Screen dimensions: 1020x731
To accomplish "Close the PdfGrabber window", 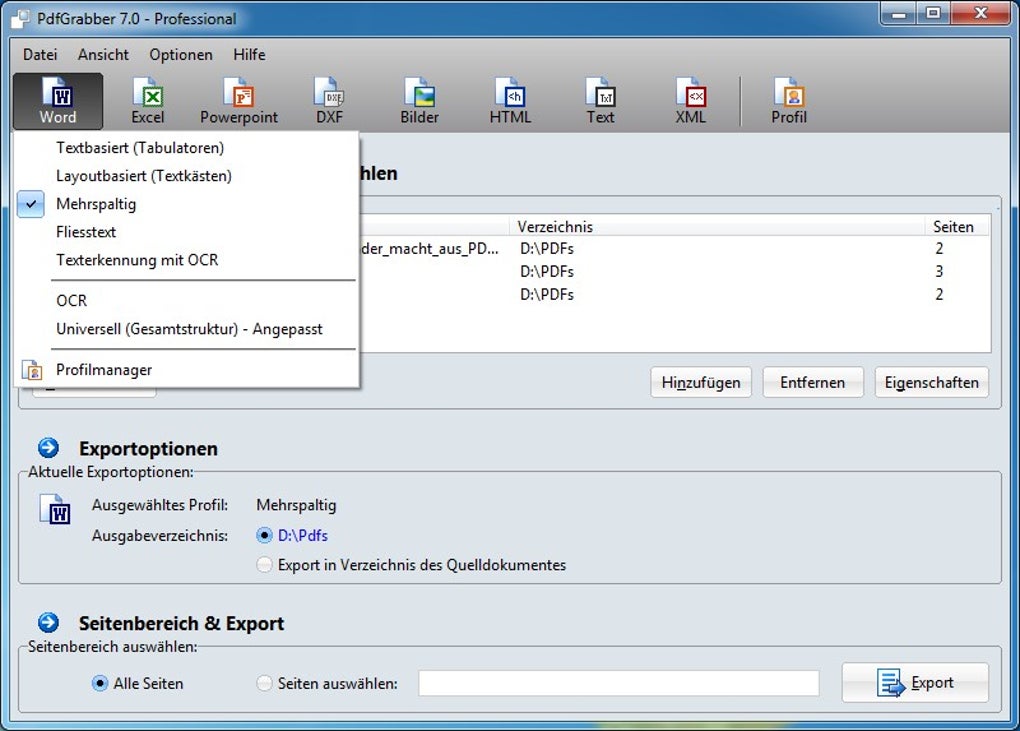I will pyautogui.click(x=981, y=14).
